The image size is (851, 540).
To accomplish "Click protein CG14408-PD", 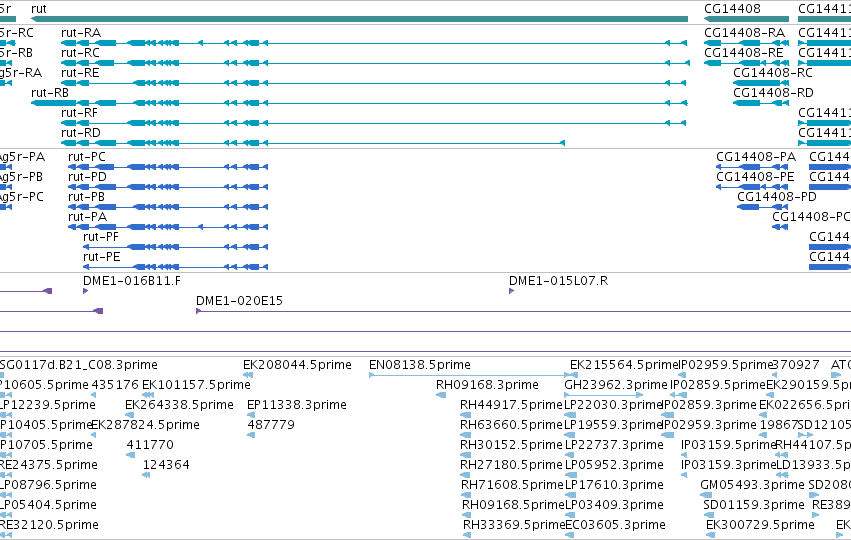I will [777, 197].
